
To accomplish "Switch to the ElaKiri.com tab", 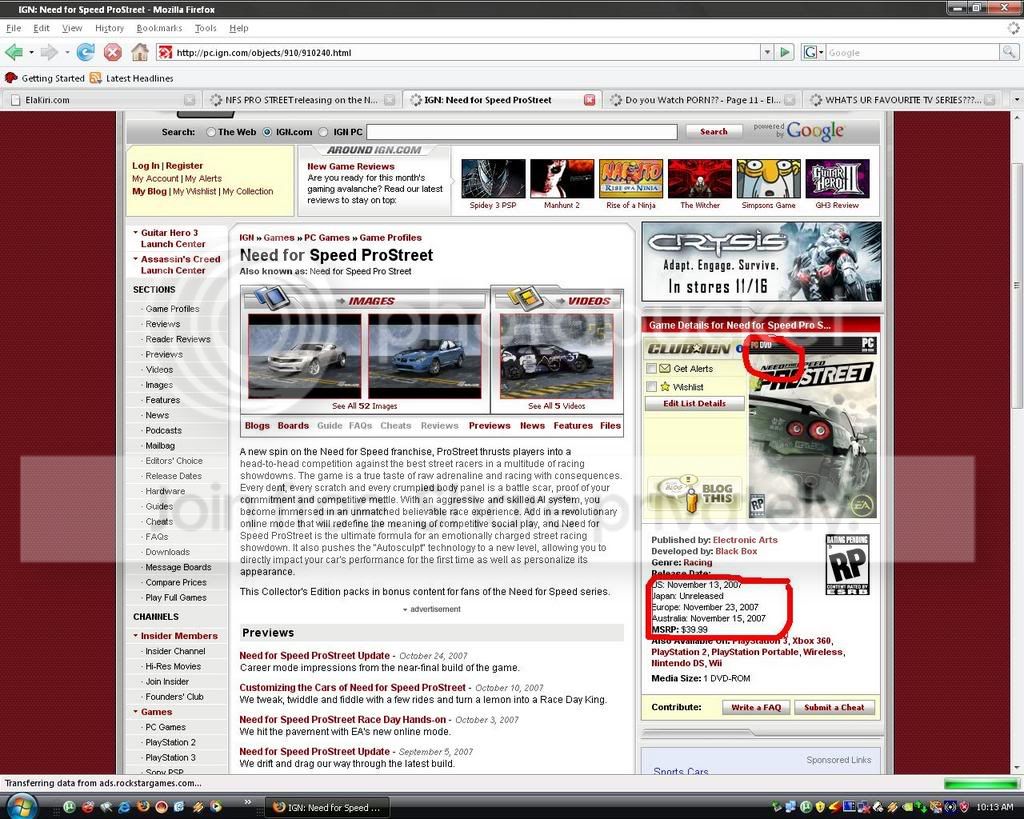I will 101,100.
